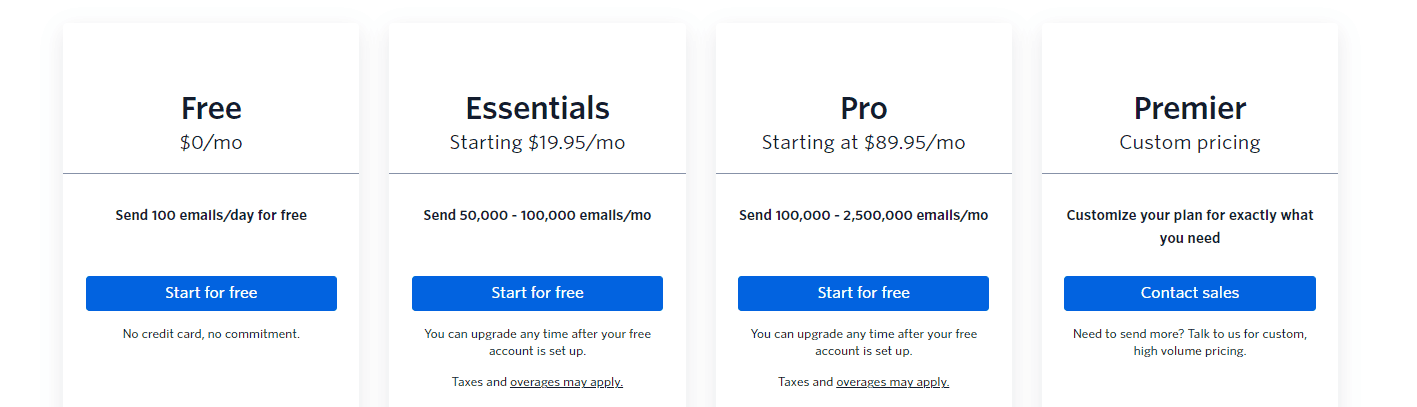Click the Contact sales button
Viewport: 1417px width, 407px height.
pyautogui.click(x=1190, y=293)
